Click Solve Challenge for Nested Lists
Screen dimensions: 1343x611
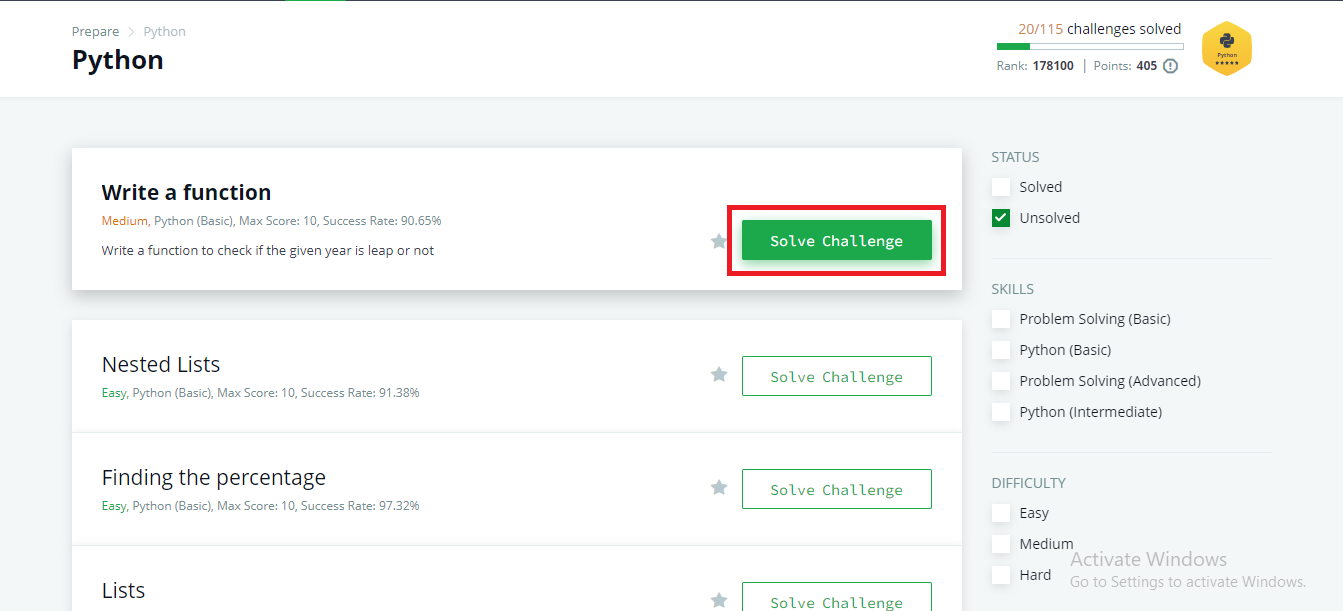click(836, 377)
